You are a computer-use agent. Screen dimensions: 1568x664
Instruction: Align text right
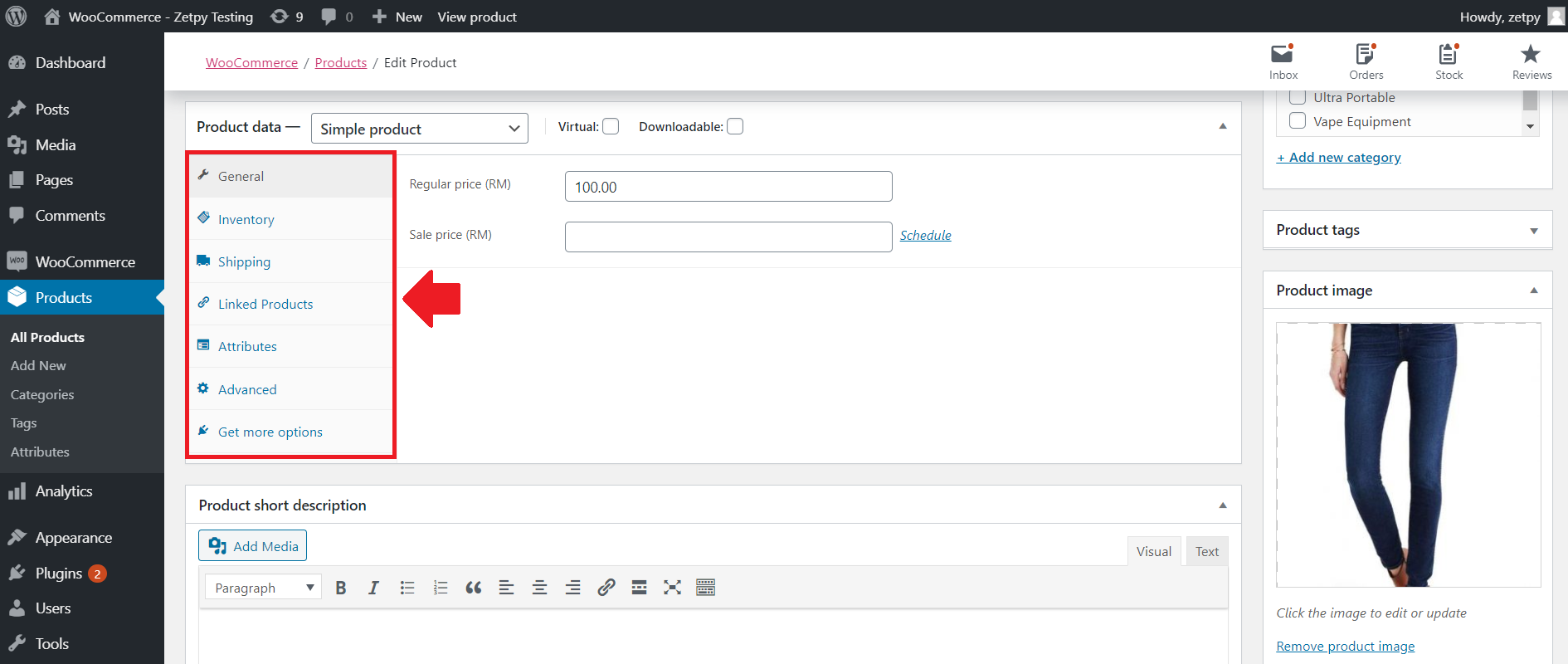tap(572, 588)
